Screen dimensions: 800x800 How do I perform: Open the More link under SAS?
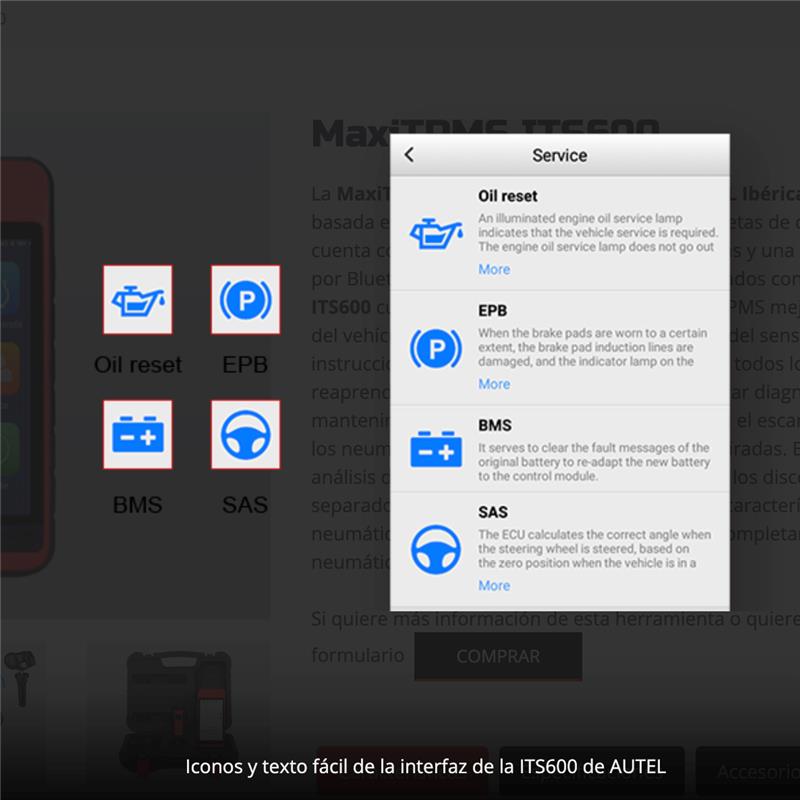pyautogui.click(x=494, y=585)
